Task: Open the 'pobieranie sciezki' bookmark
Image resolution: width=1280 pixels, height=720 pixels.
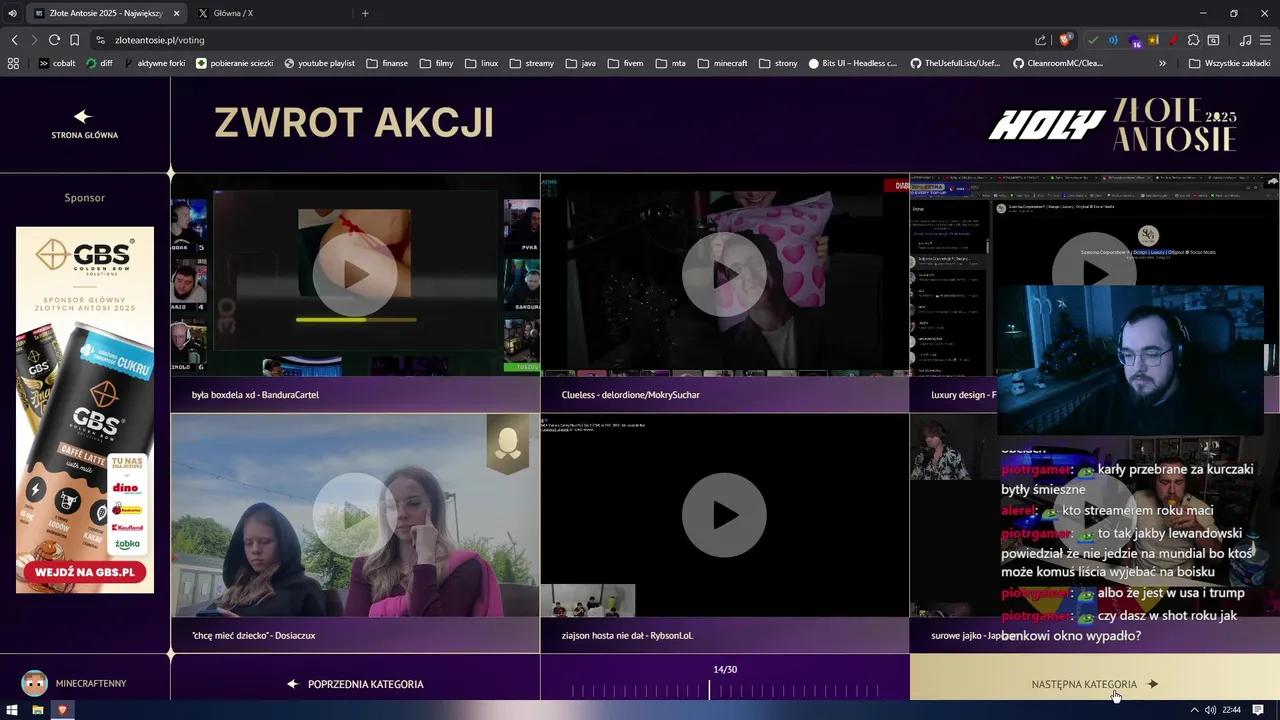Action: [x=235, y=63]
